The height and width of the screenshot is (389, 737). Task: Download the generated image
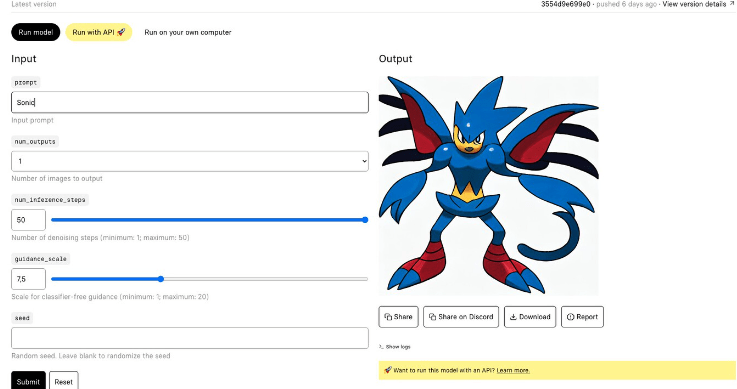530,317
